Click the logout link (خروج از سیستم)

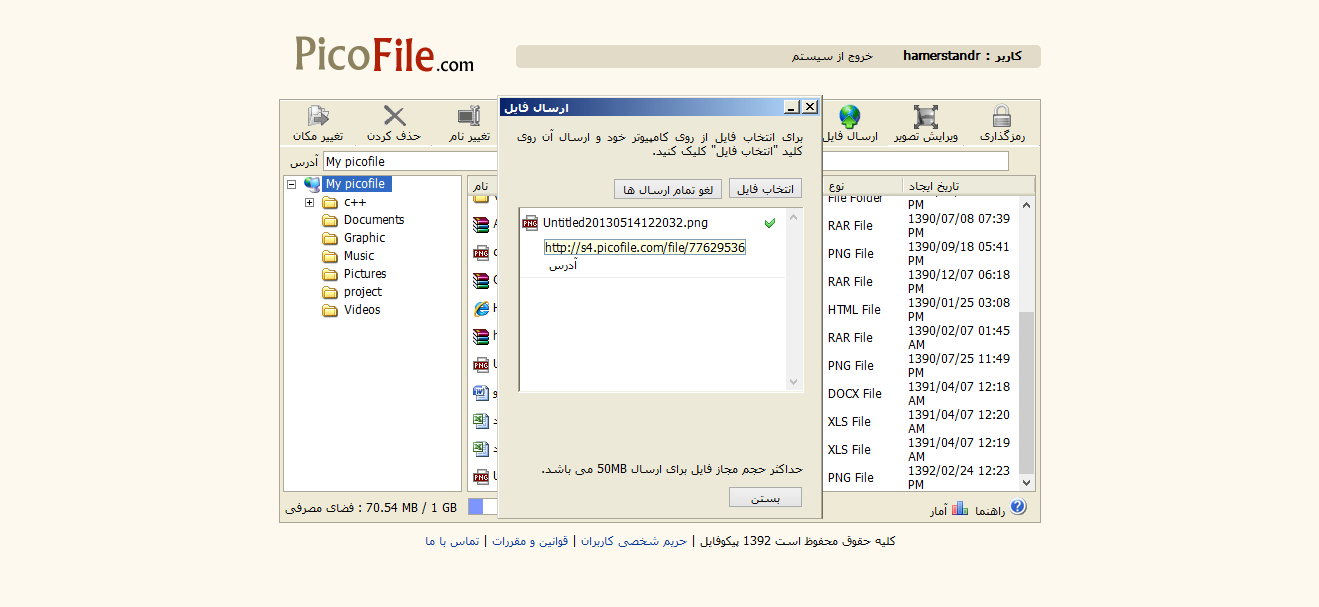pyautogui.click(x=833, y=56)
